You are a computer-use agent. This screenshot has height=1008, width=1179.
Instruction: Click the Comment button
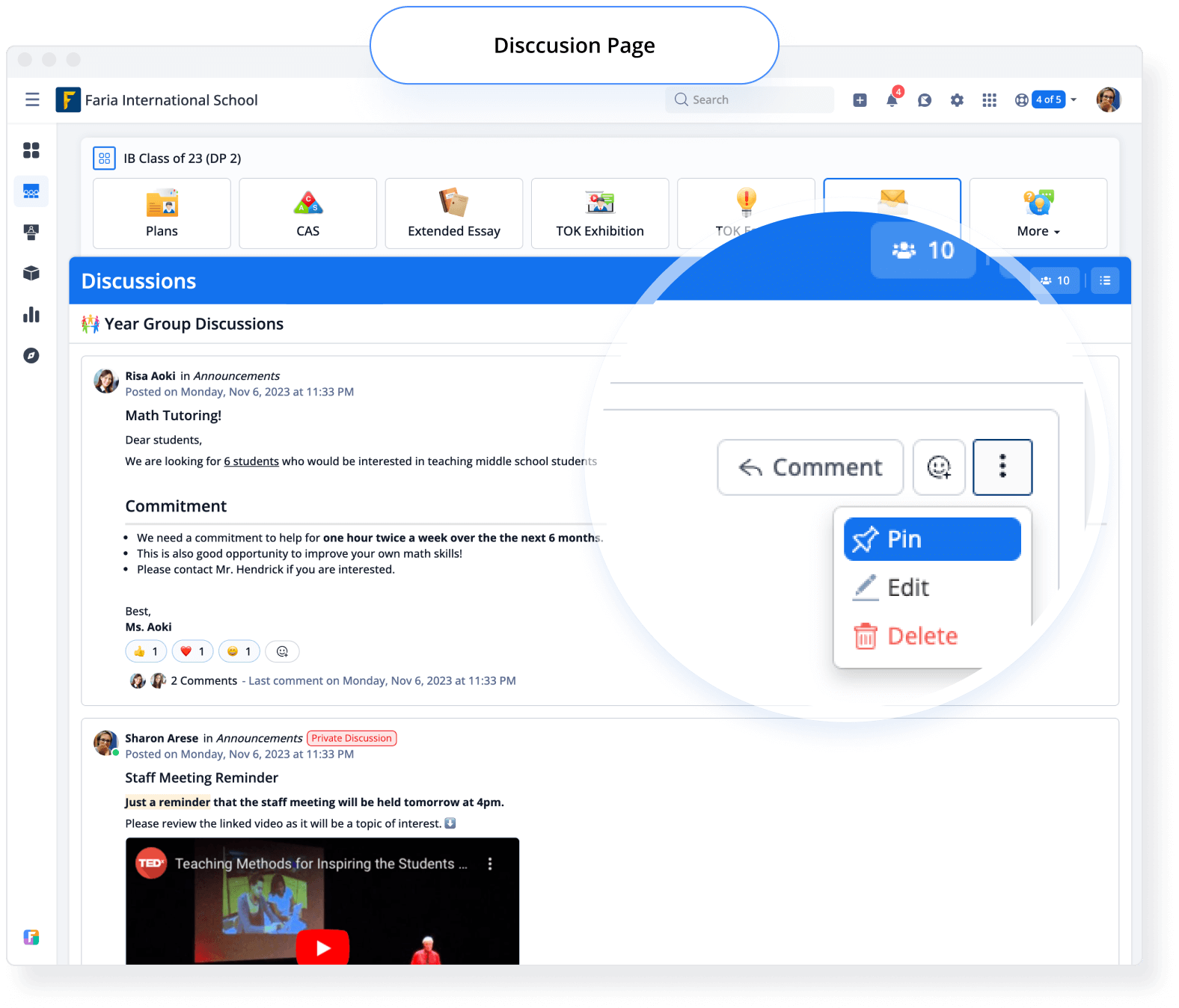click(x=810, y=467)
